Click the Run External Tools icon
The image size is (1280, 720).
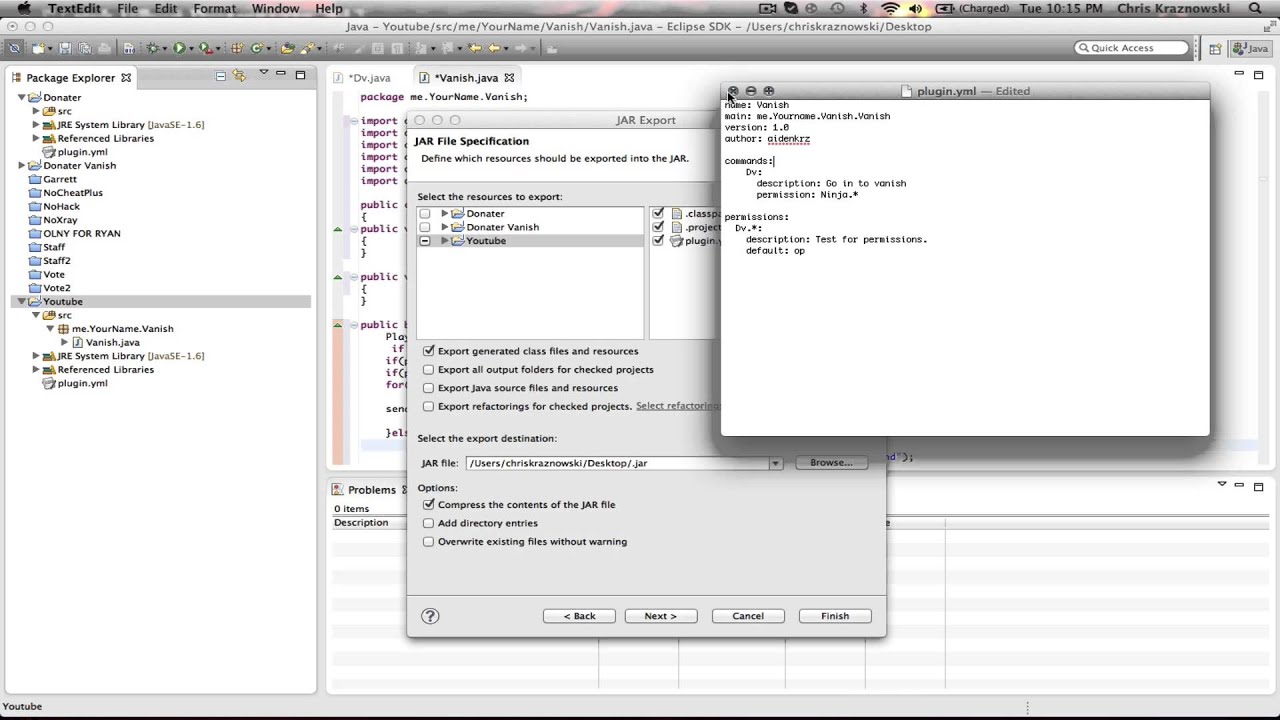click(205, 48)
